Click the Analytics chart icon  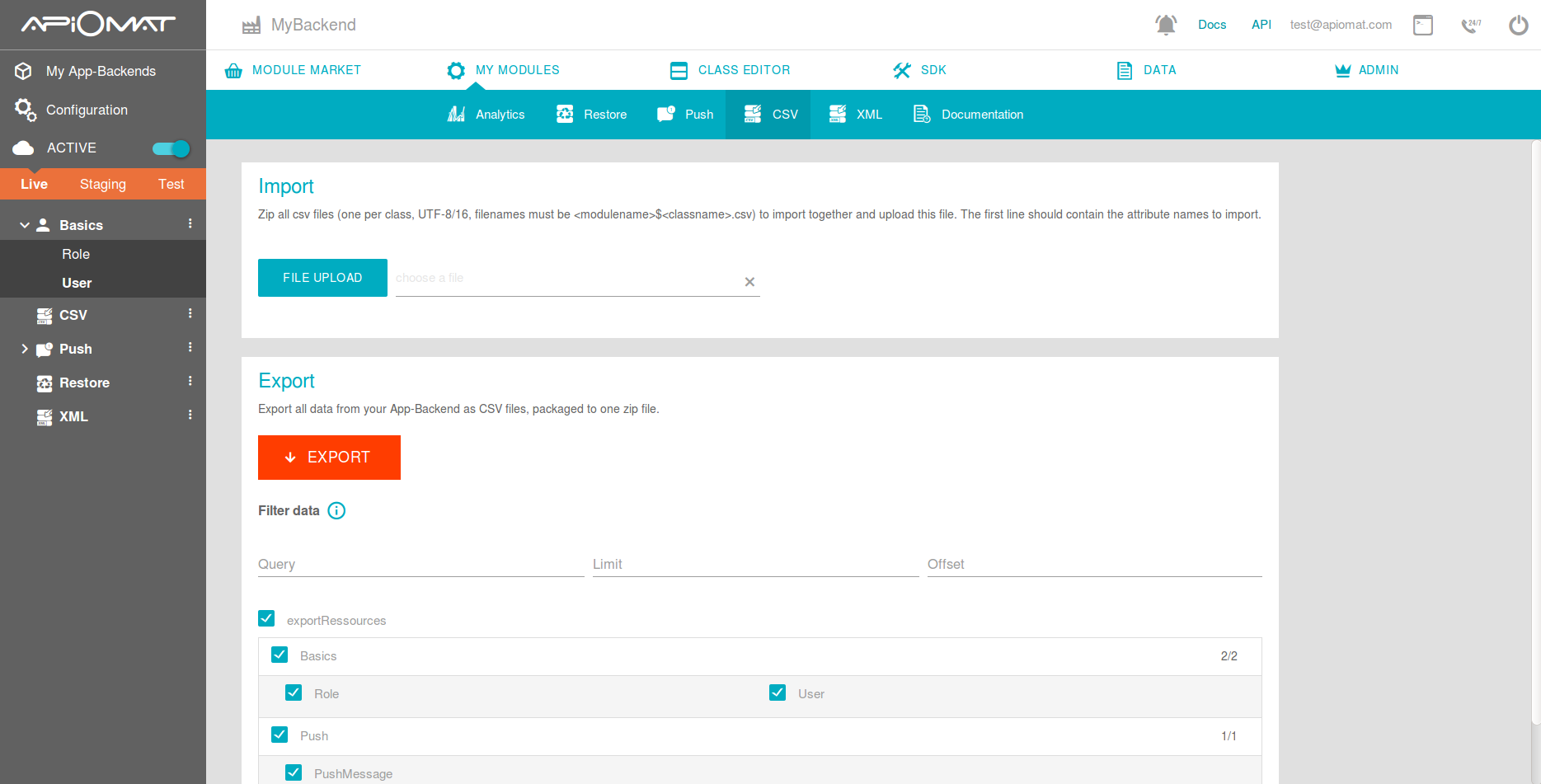456,114
